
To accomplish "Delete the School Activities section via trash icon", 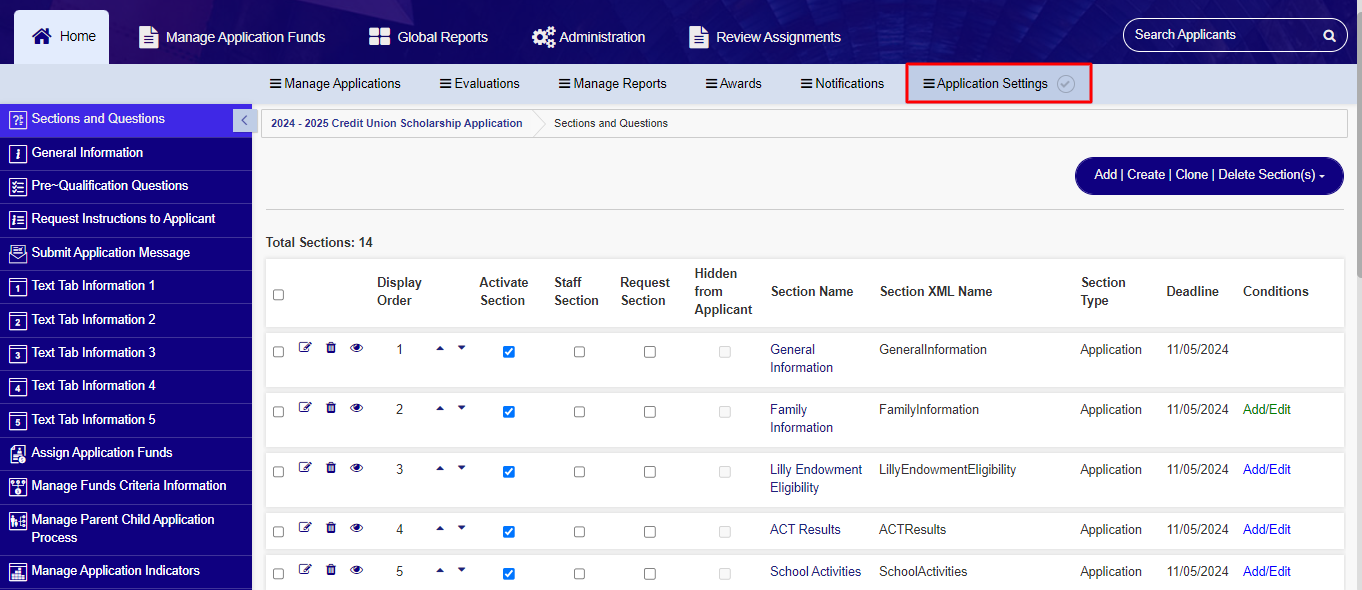I will [331, 570].
